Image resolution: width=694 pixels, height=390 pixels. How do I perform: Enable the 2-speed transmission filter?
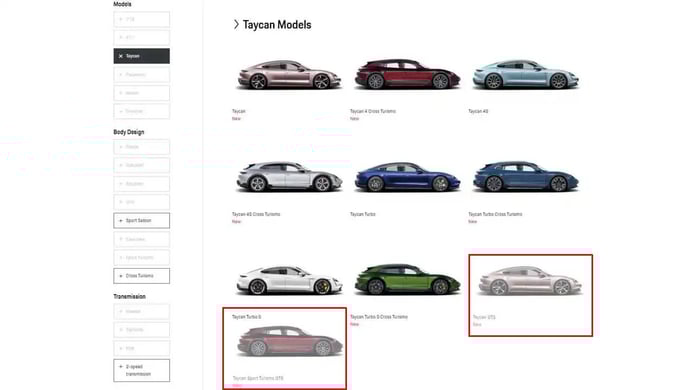141,371
